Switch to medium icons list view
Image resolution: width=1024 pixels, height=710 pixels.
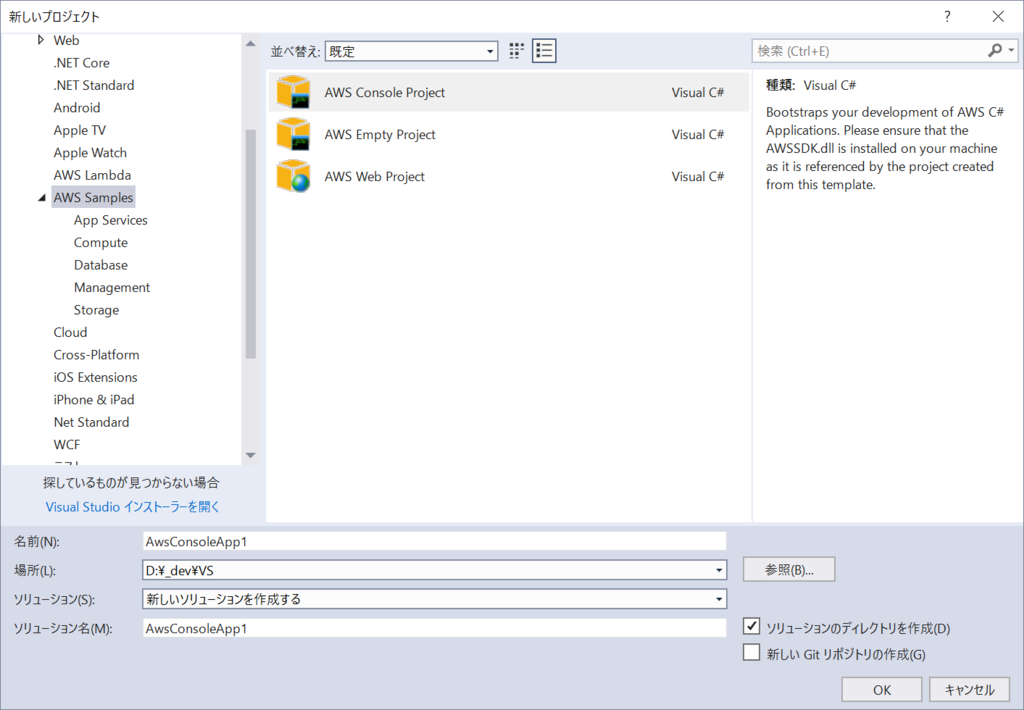pos(544,51)
